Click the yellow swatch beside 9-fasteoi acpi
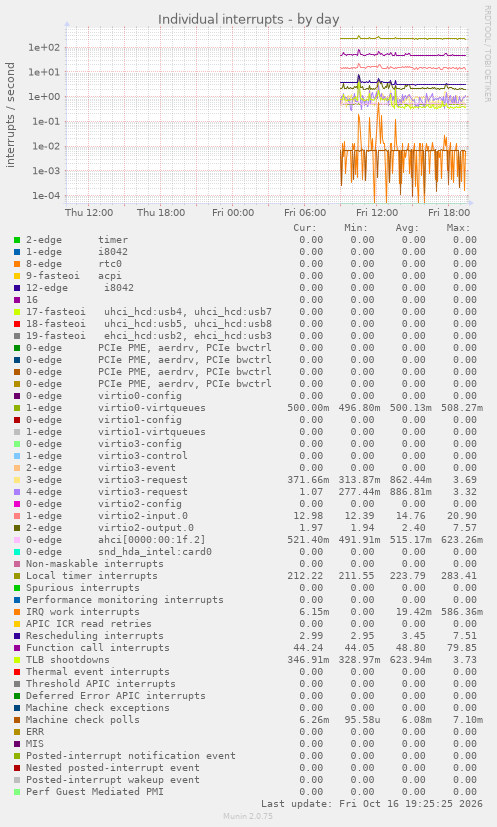This screenshot has height=827, width=497. tap(17, 276)
